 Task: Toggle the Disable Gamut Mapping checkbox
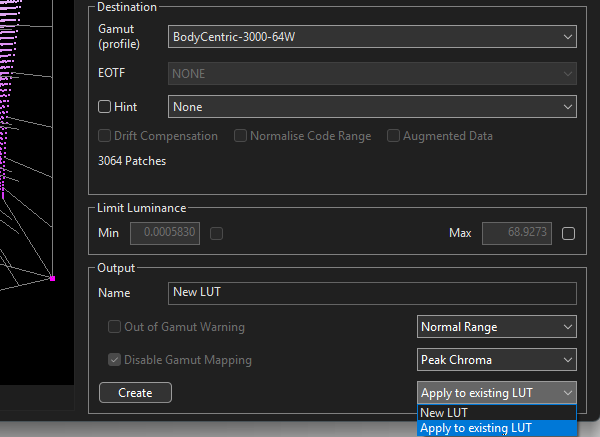114,359
